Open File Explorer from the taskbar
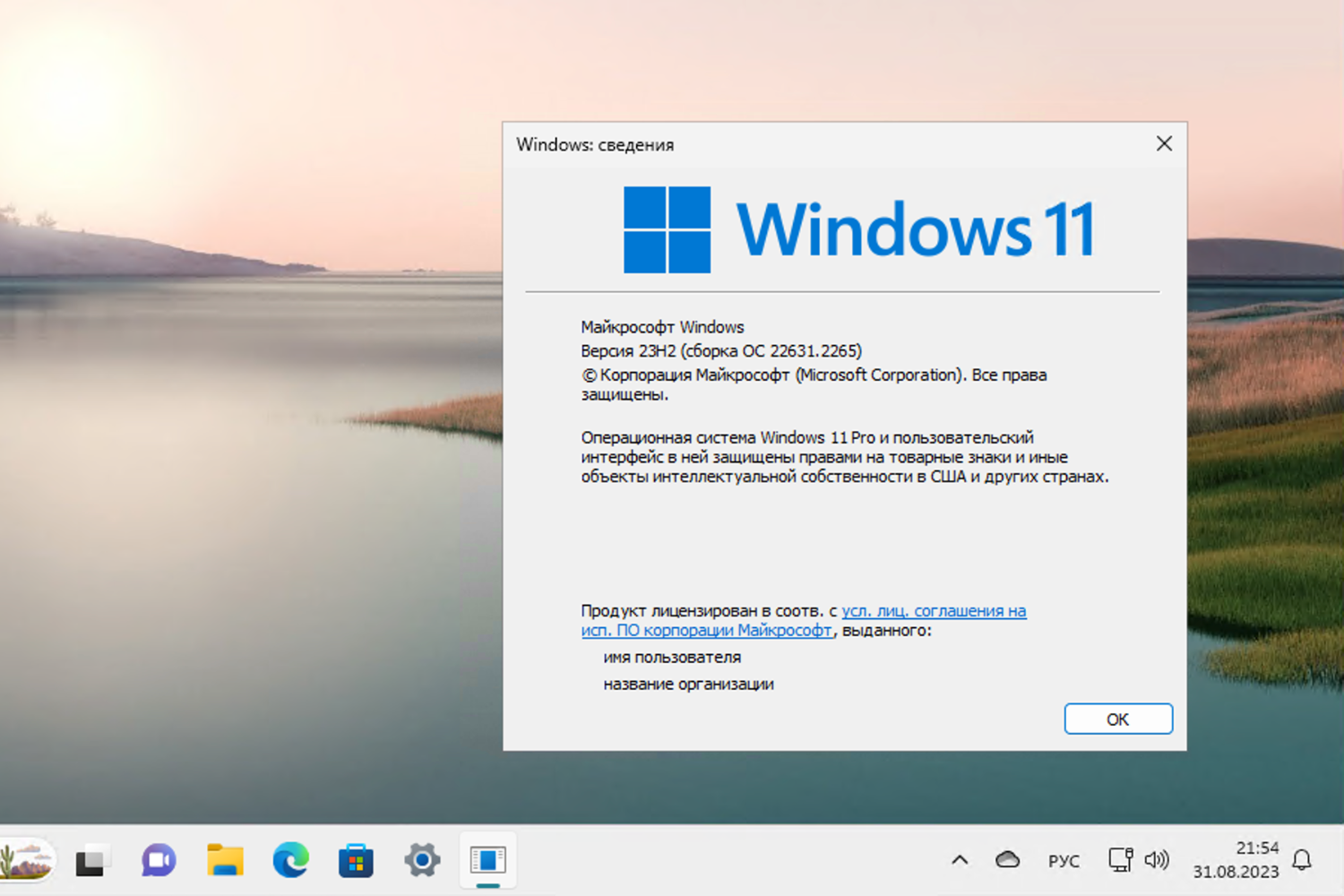Viewport: 1344px width, 896px height. 224,860
